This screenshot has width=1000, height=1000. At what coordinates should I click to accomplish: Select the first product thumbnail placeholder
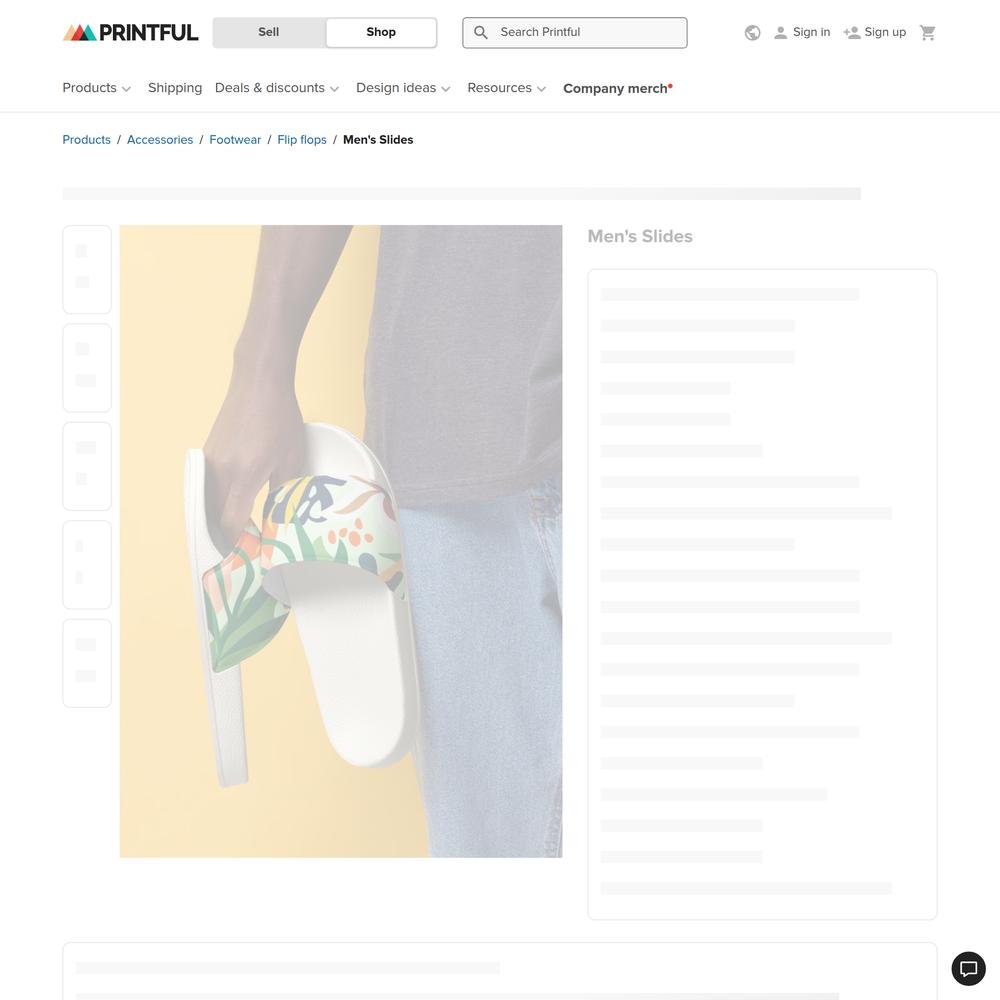click(87, 269)
